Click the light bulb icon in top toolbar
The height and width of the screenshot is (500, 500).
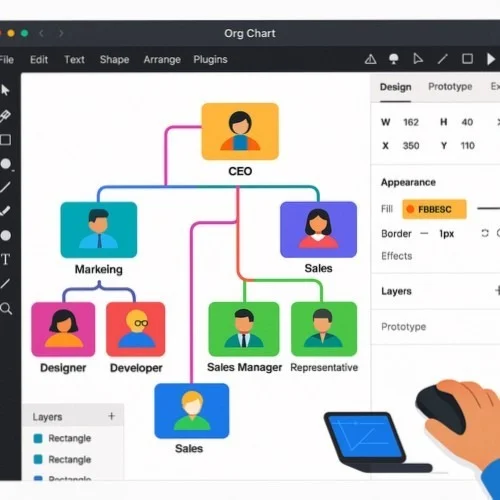point(394,59)
